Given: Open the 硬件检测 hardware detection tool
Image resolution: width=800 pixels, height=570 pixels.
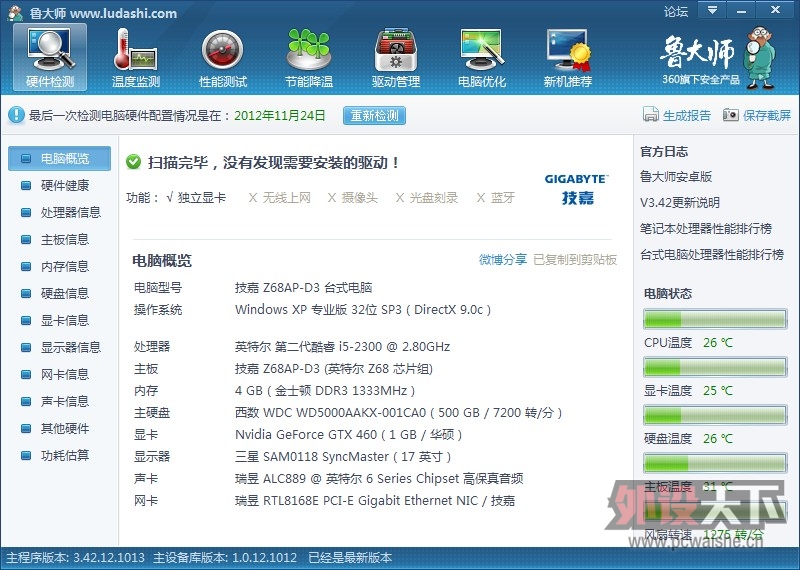Looking at the screenshot, I should [x=50, y=58].
